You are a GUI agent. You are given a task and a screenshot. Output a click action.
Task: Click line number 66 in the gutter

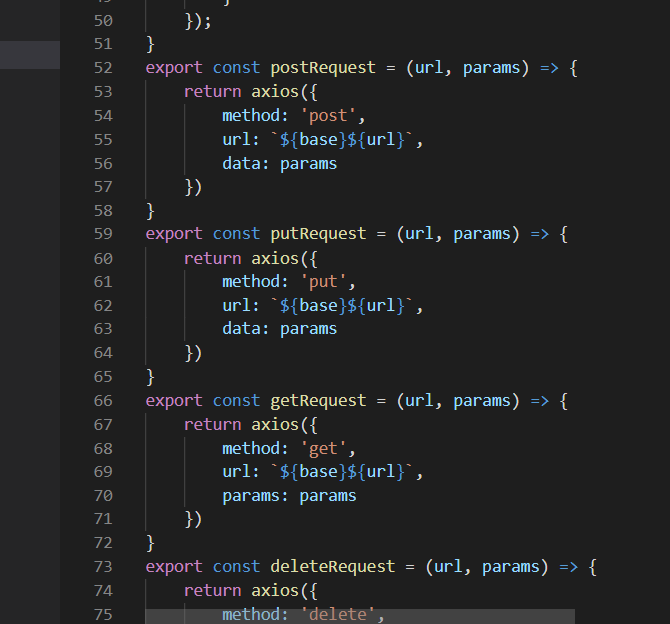103,401
